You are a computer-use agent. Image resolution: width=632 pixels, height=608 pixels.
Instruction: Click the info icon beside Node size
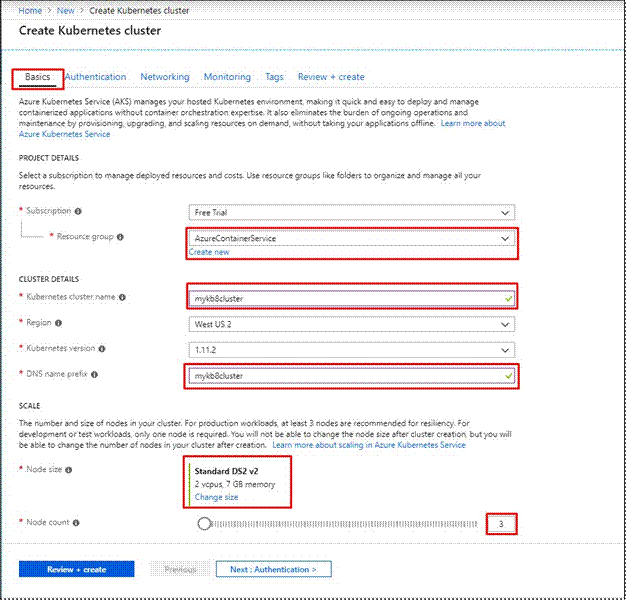pos(69,470)
